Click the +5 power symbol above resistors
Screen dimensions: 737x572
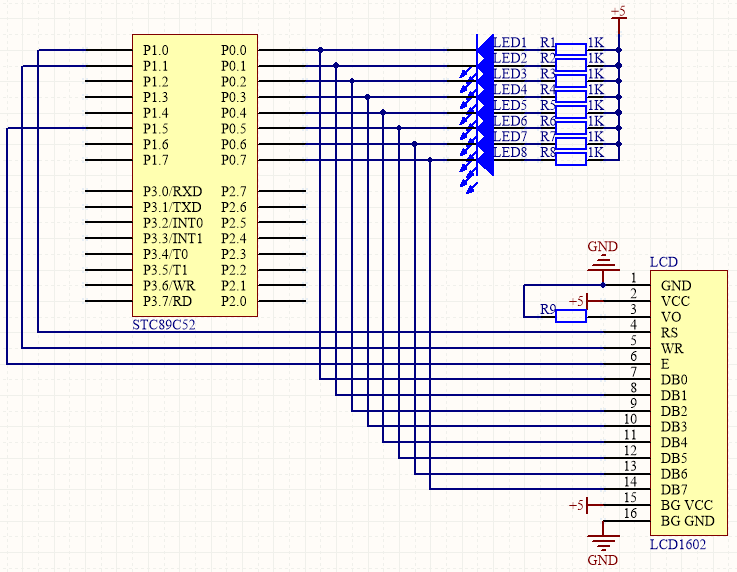tap(618, 14)
